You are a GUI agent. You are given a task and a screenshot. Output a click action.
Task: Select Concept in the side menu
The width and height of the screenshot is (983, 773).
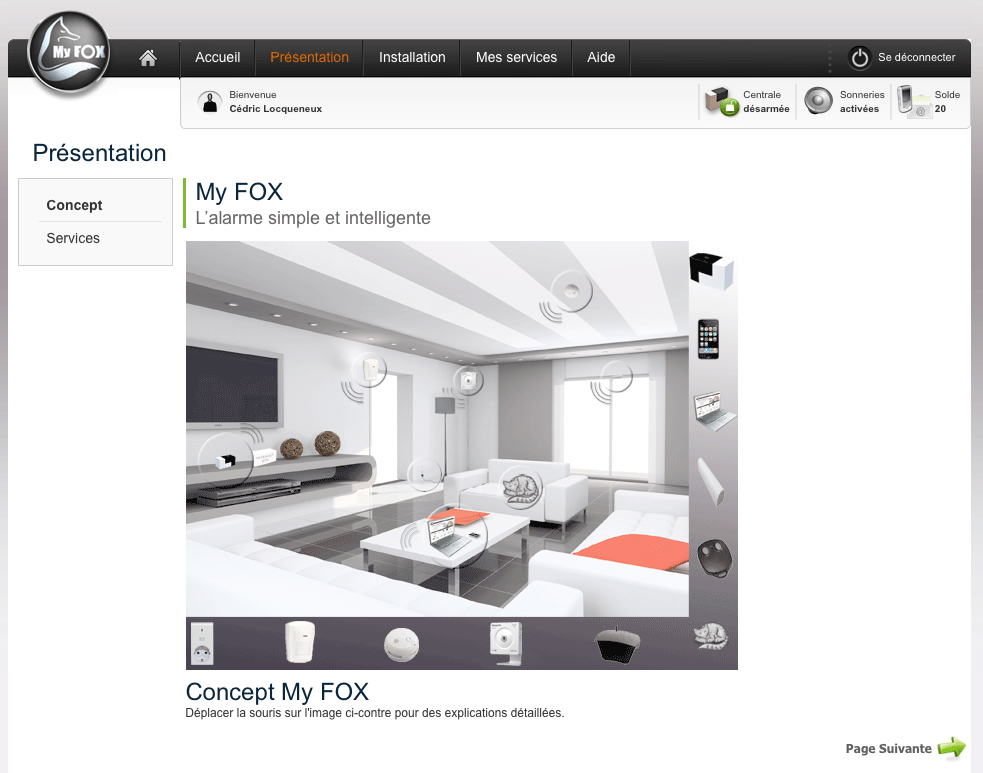(74, 205)
